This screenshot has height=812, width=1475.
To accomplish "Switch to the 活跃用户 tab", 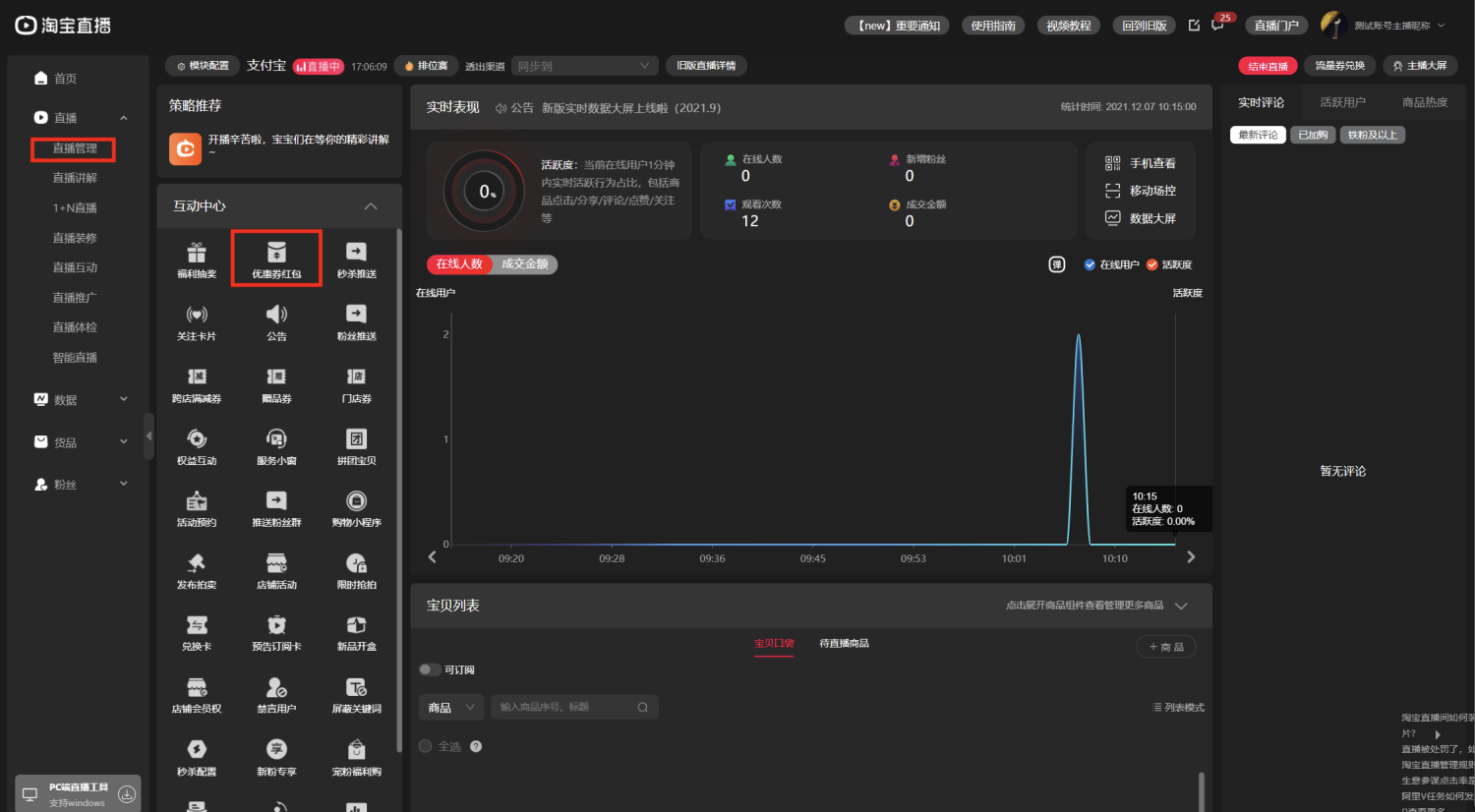I will point(1342,102).
